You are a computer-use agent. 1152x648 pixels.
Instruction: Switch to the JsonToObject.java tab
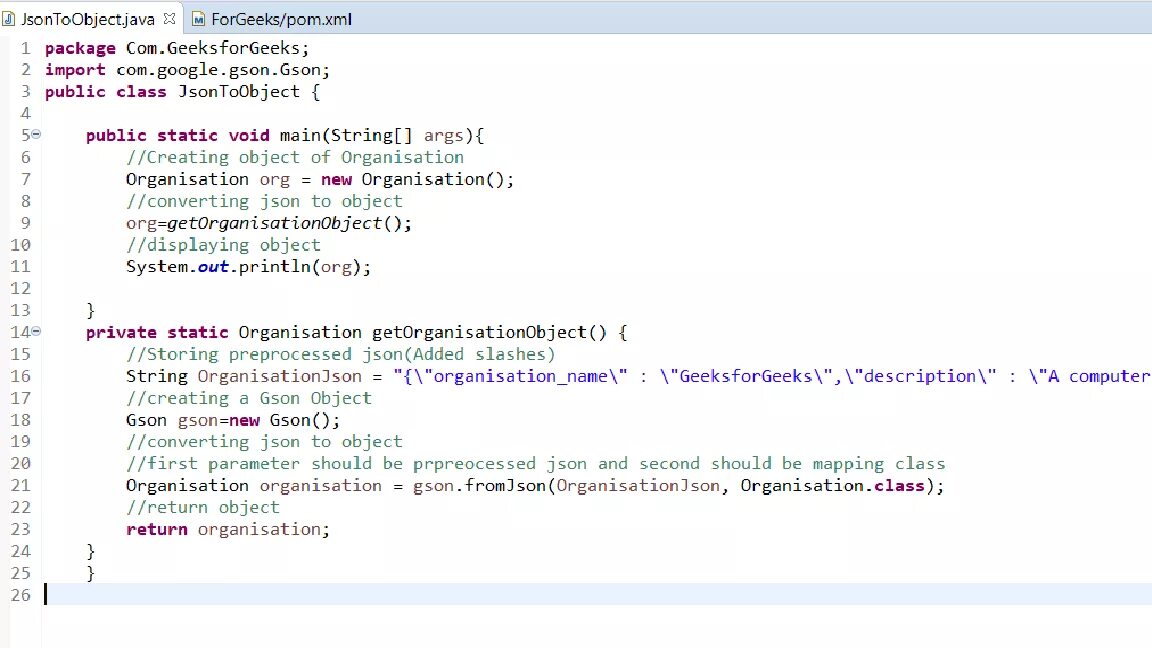[88, 19]
